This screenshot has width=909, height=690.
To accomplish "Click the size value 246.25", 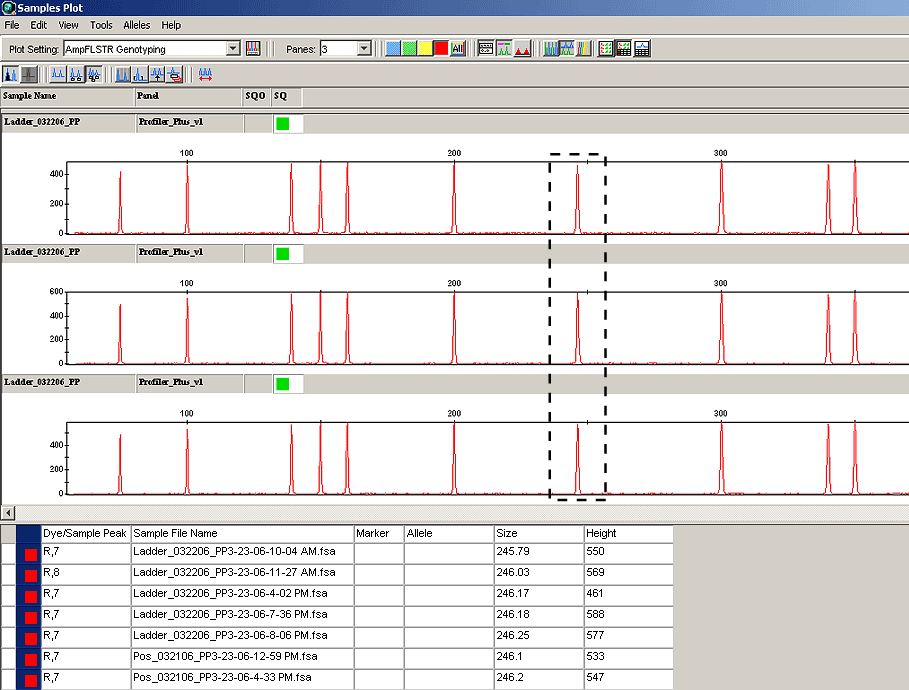I will click(513, 635).
